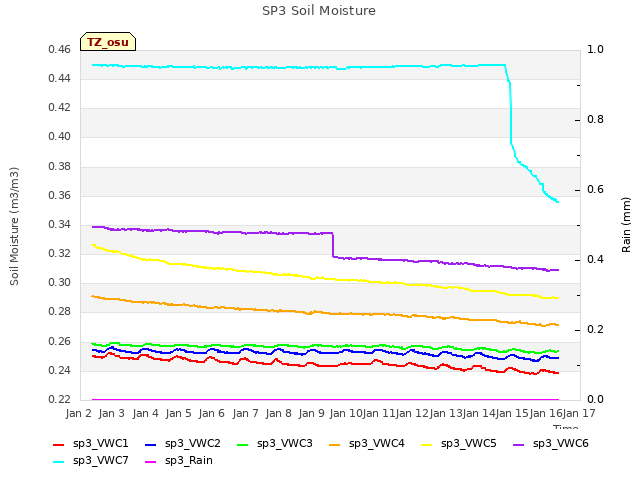Click green swatch beside sp3_VWC3
This screenshot has width=640, height=480.
pyautogui.click(x=243, y=445)
